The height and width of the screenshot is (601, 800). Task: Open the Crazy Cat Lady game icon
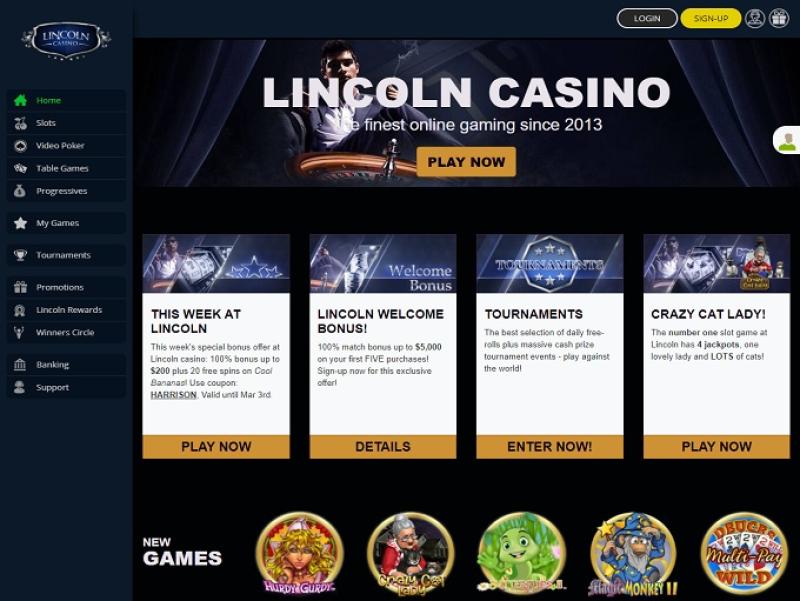411,554
